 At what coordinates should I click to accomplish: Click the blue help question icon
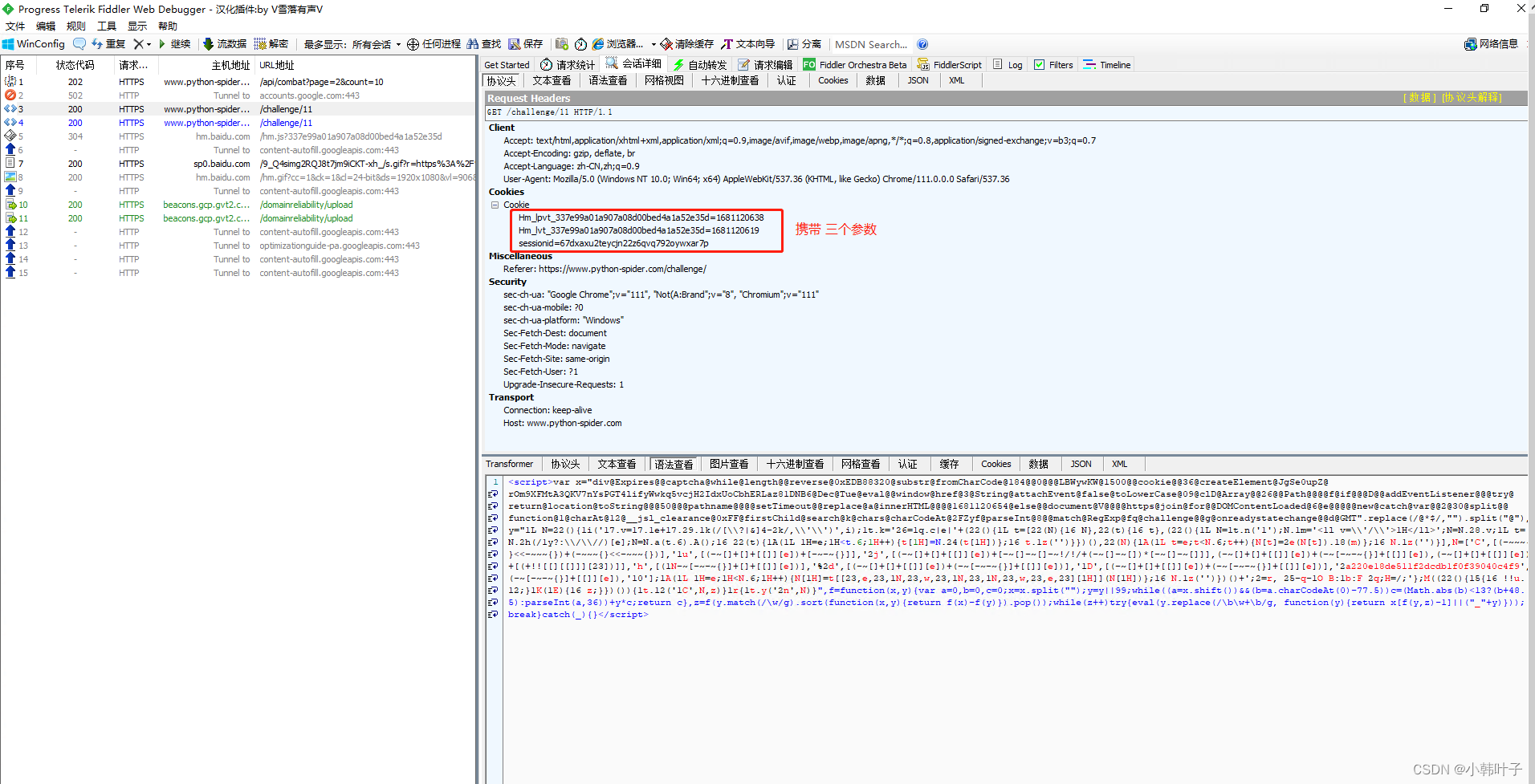[x=922, y=44]
